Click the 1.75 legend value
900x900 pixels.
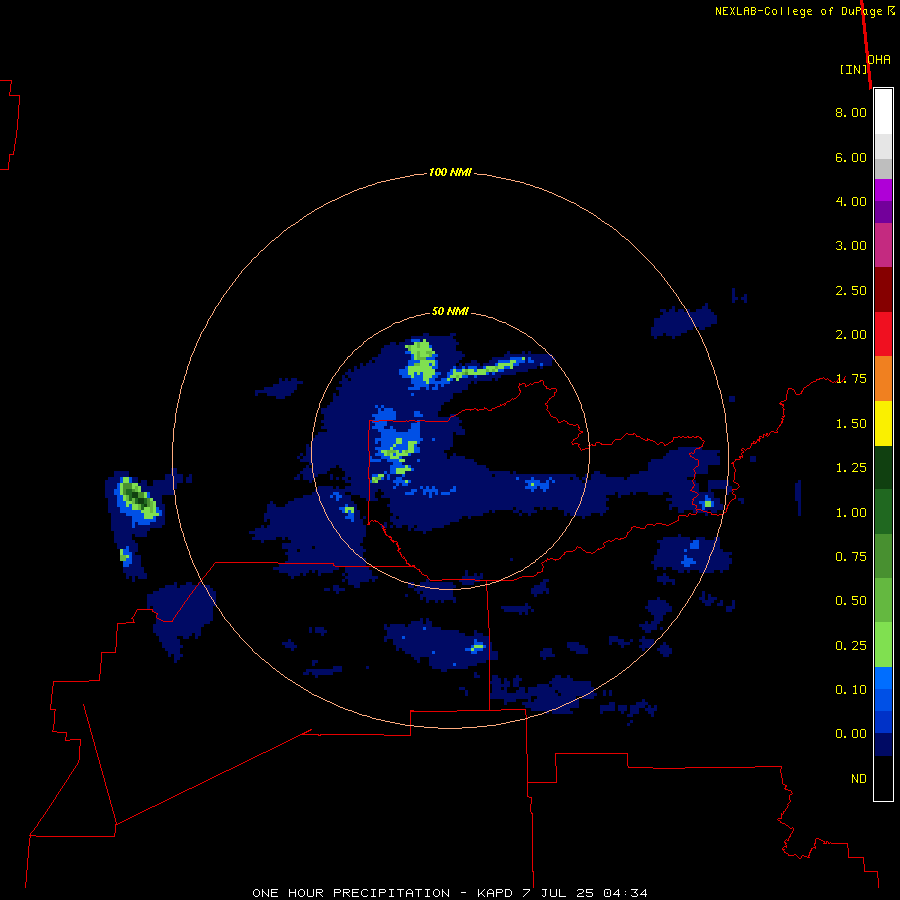click(851, 379)
